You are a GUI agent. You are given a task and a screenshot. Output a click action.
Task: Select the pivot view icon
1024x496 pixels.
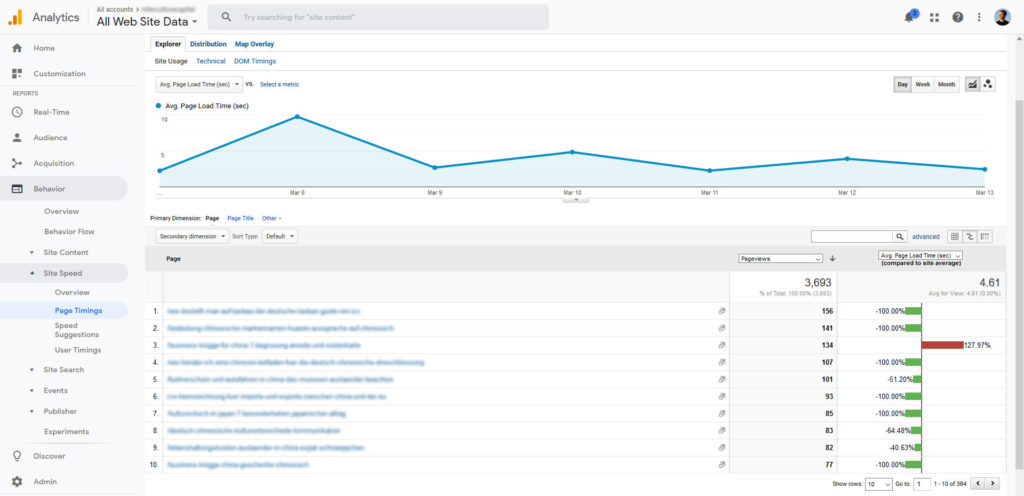click(x=985, y=236)
